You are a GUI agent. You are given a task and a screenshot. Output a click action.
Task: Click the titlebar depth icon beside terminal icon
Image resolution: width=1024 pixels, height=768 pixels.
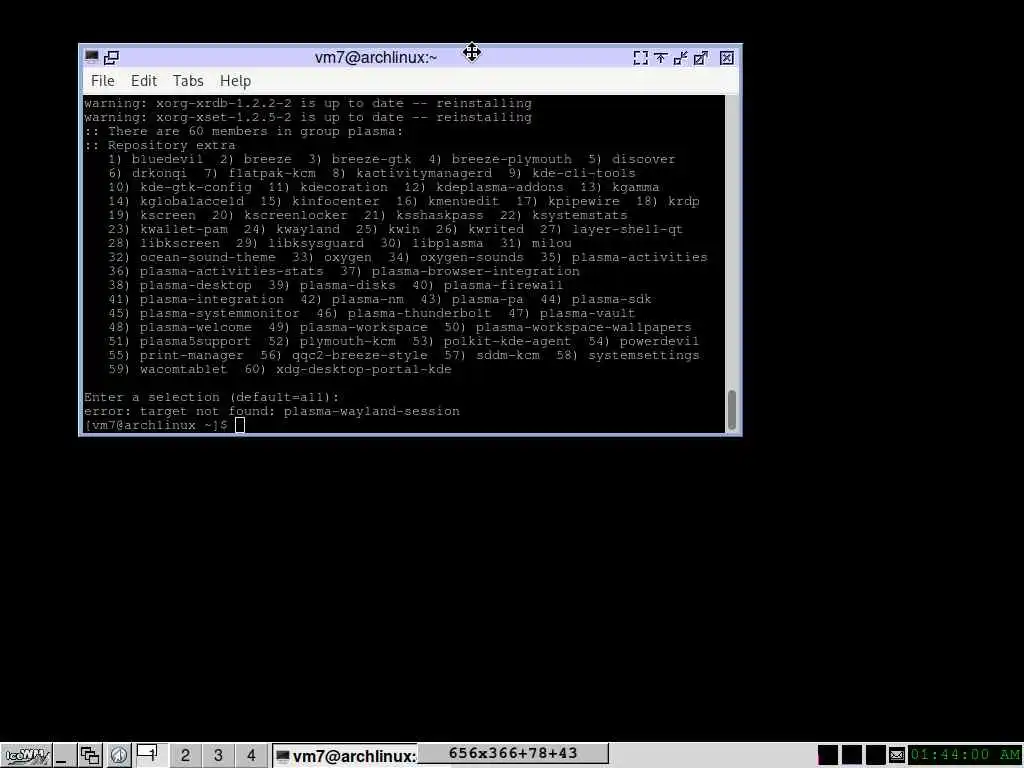112,57
